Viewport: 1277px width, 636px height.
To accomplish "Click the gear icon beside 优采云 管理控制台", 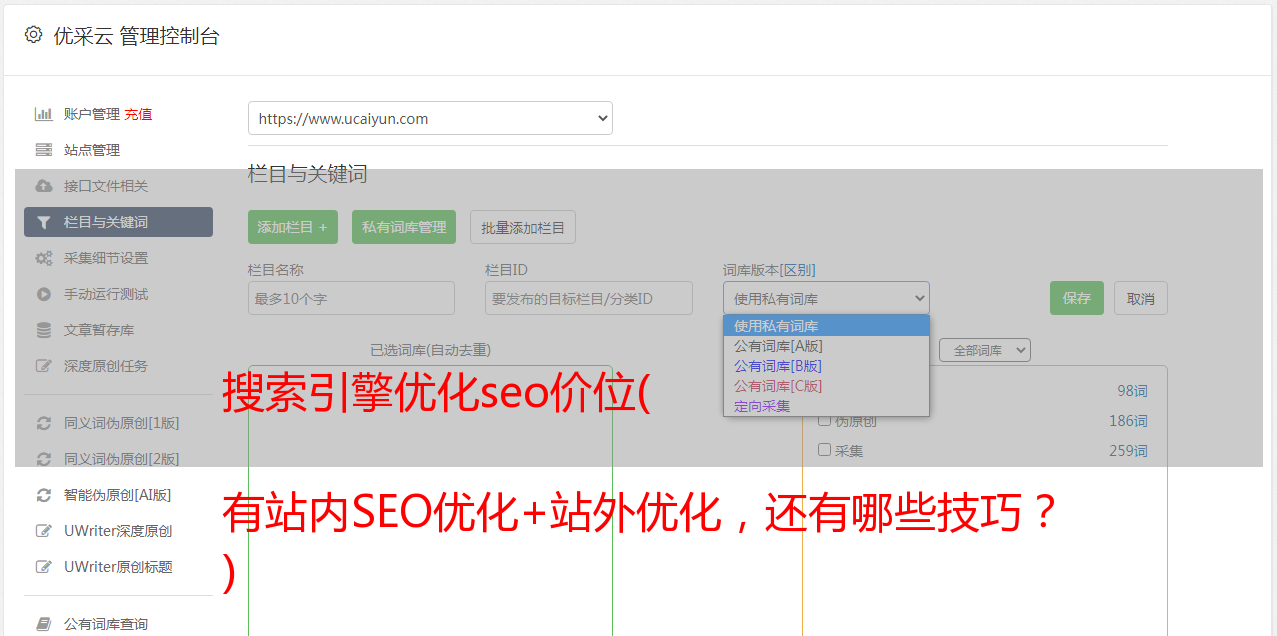I will point(33,35).
